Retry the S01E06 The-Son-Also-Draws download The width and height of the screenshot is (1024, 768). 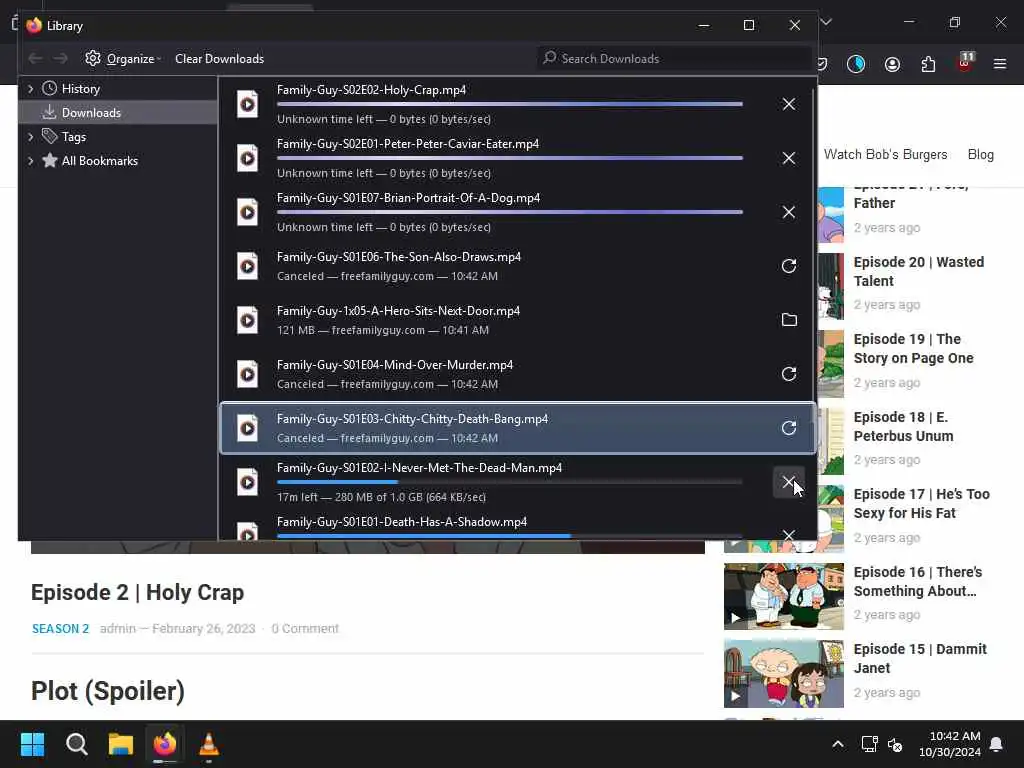click(x=788, y=266)
